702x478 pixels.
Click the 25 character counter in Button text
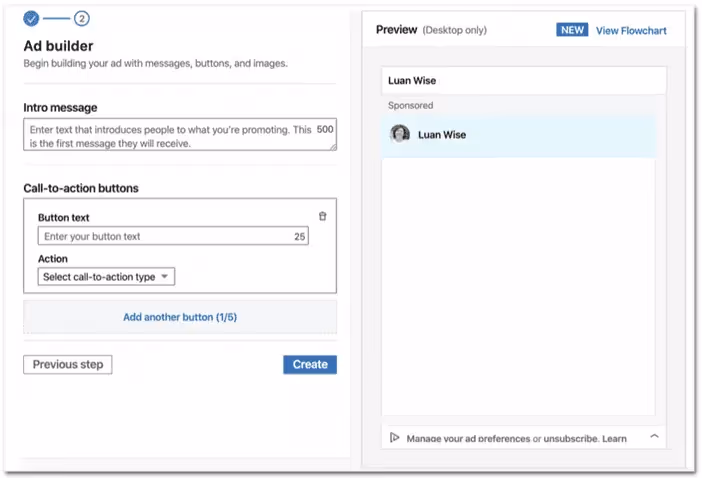click(x=300, y=236)
